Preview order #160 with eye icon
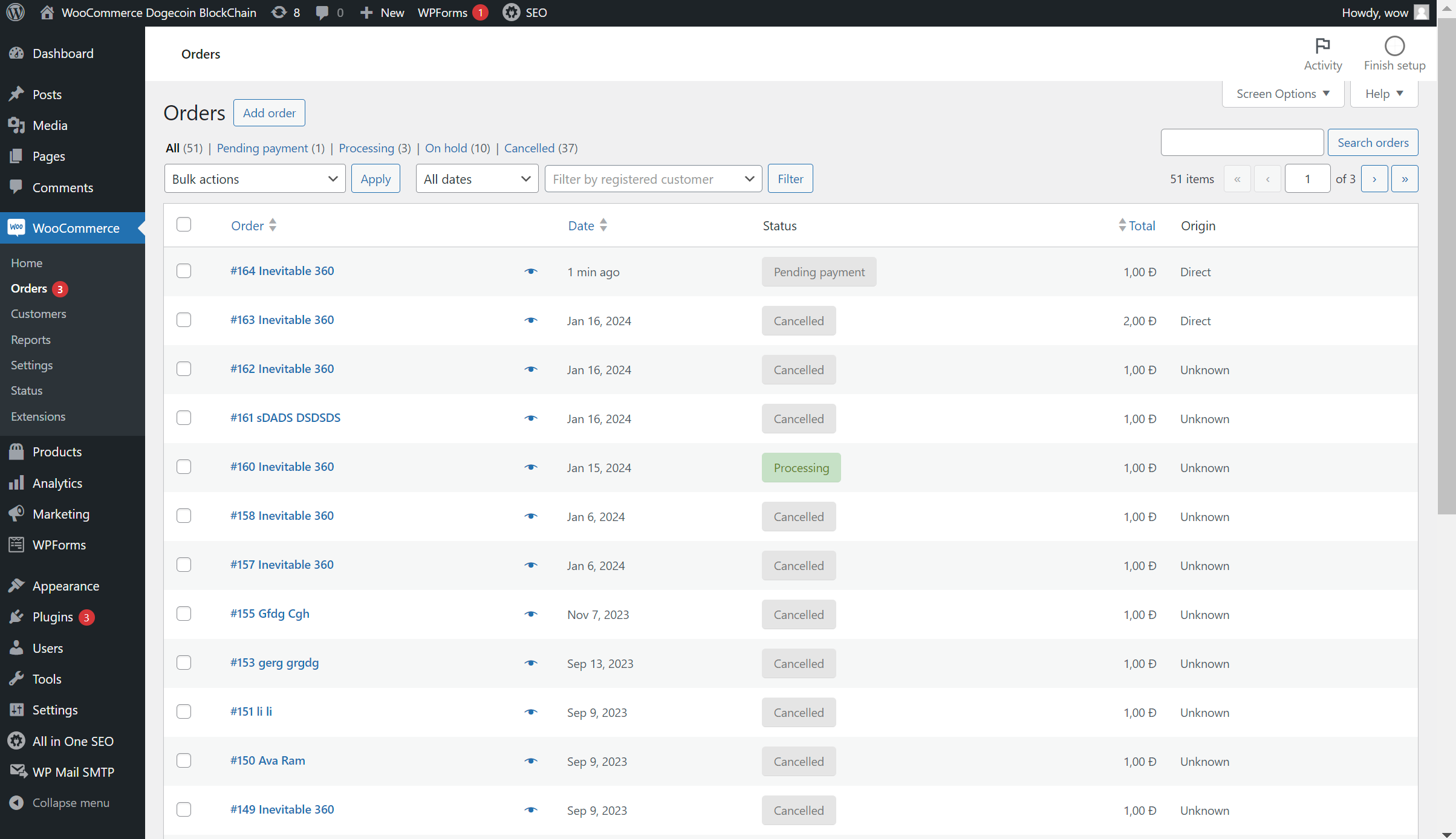This screenshot has width=1456, height=839. (x=530, y=467)
